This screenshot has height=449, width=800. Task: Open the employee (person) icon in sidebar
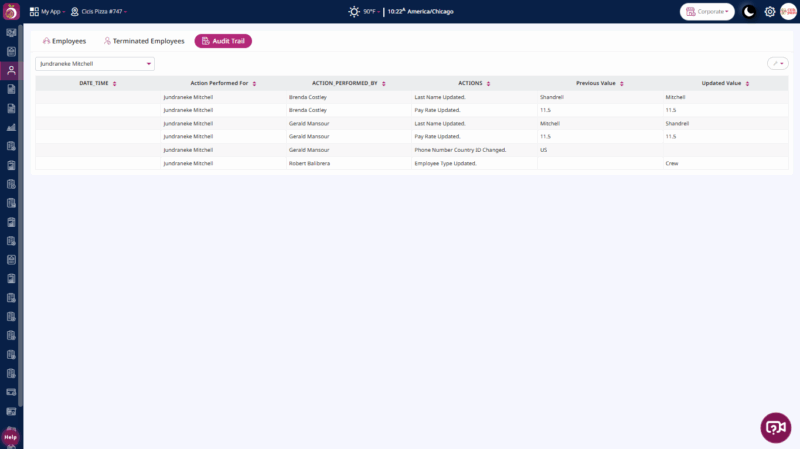[x=11, y=70]
